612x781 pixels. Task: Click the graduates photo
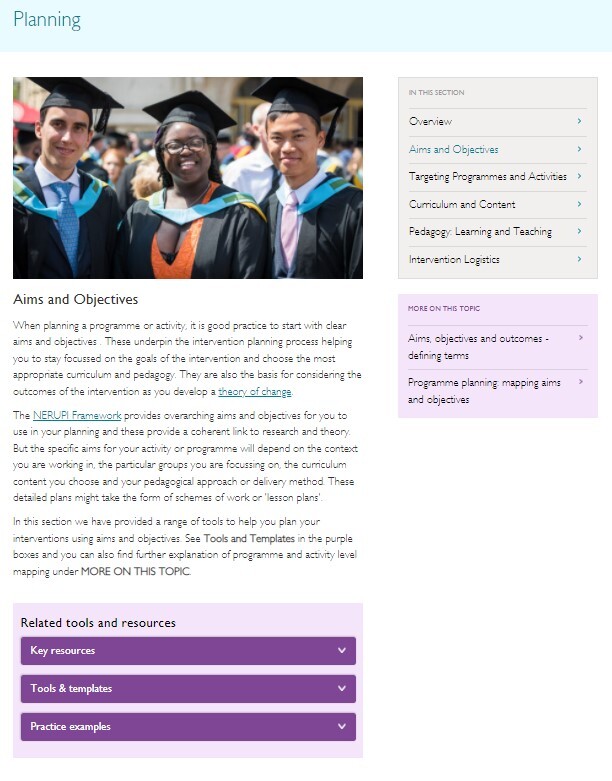click(x=188, y=178)
